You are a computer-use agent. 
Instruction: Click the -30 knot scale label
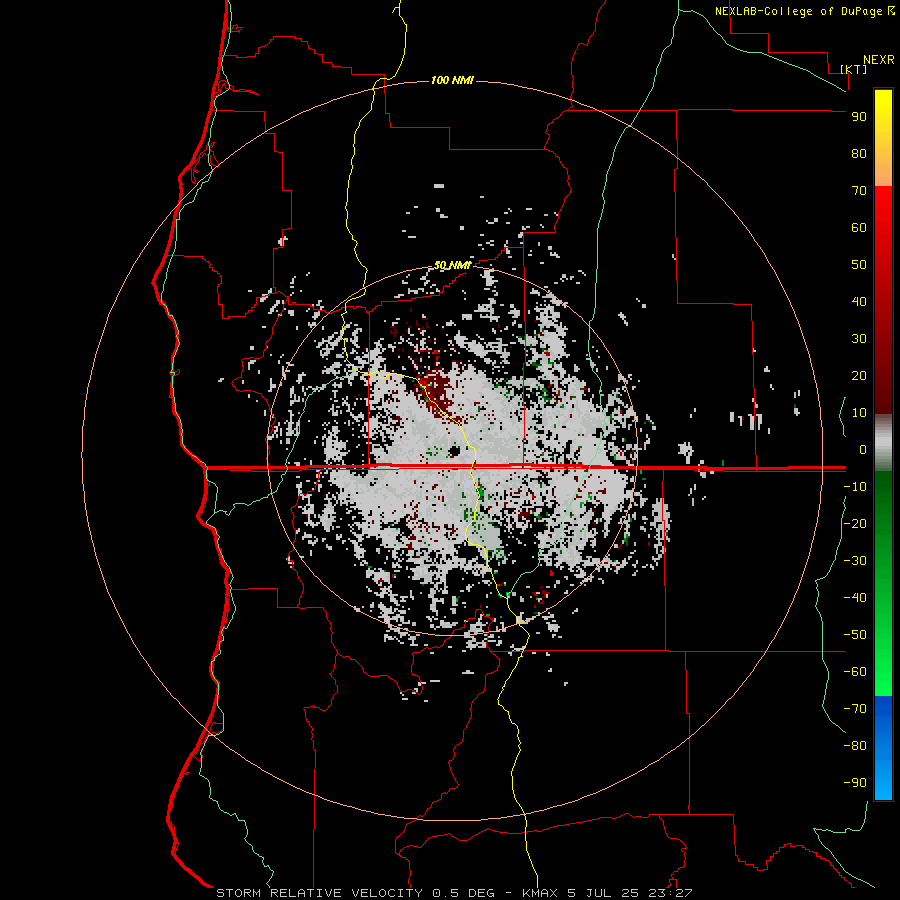tap(855, 561)
